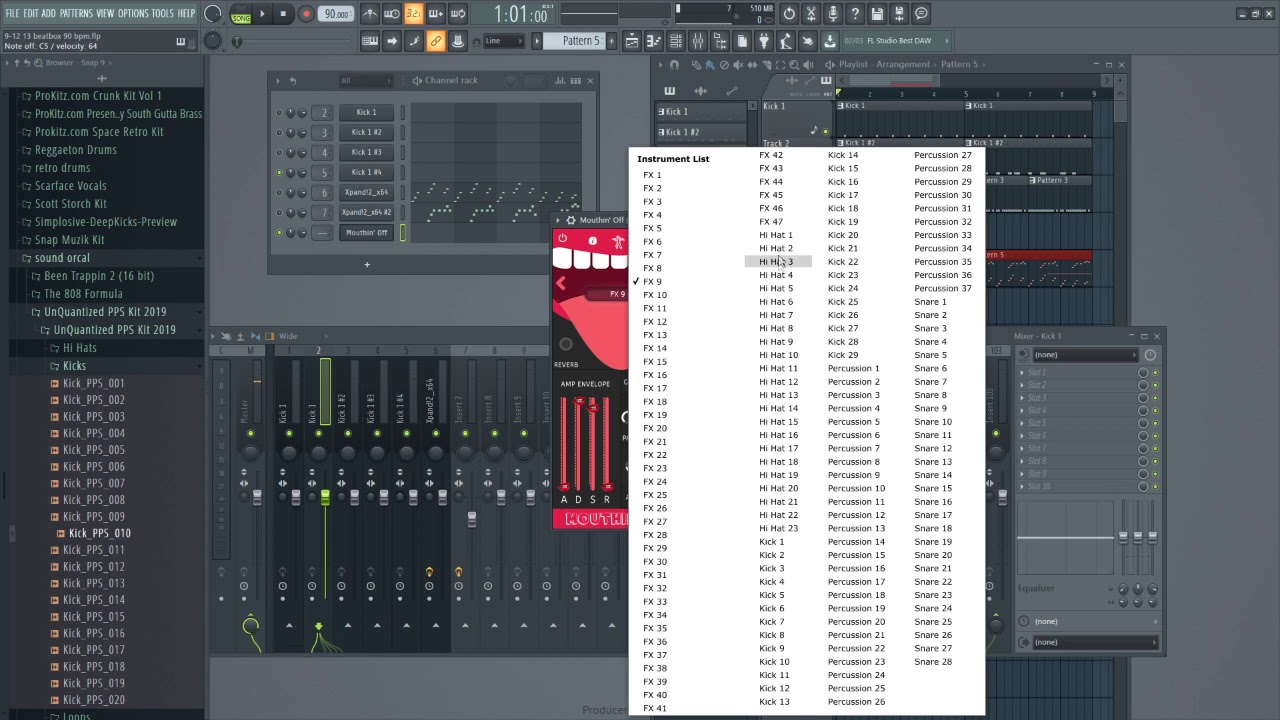Click the help question mark icon

pyautogui.click(x=855, y=14)
